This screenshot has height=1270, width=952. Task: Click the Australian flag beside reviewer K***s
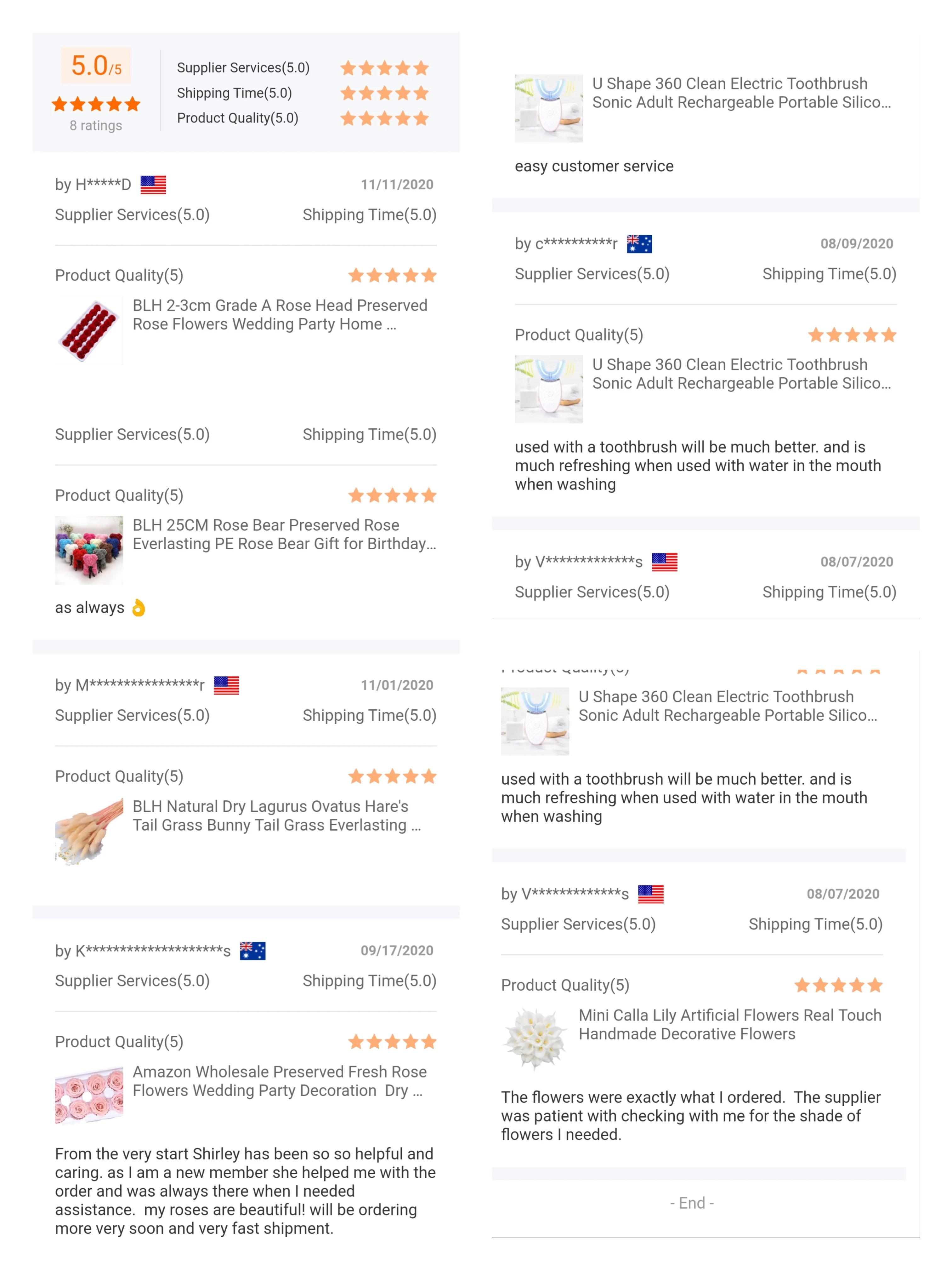pyautogui.click(x=252, y=950)
